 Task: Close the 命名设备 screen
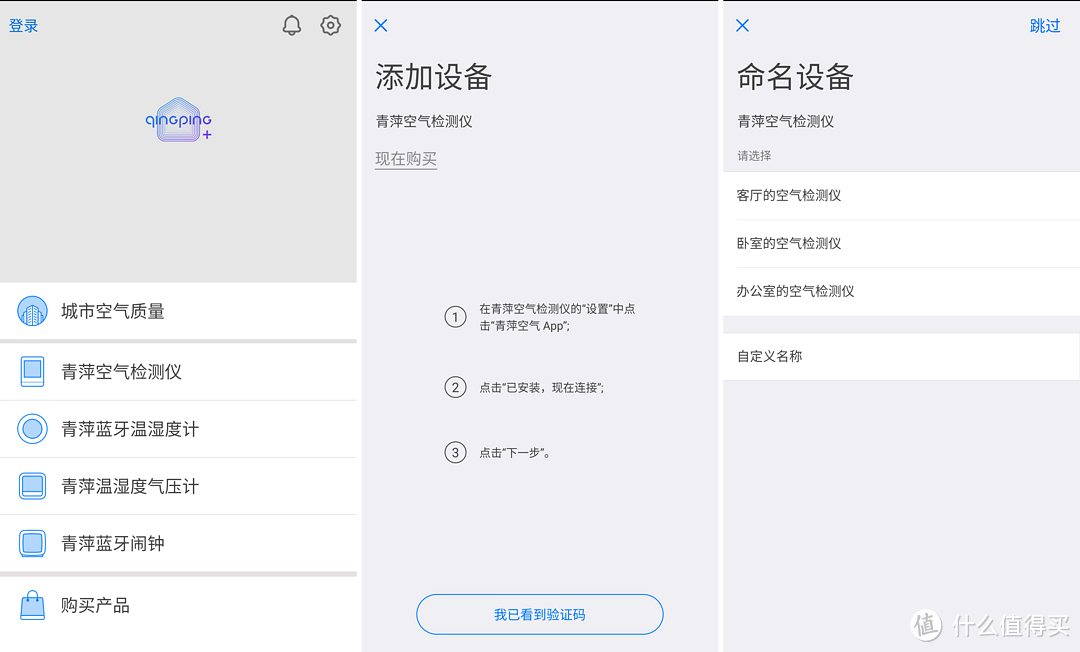pyautogui.click(x=742, y=25)
